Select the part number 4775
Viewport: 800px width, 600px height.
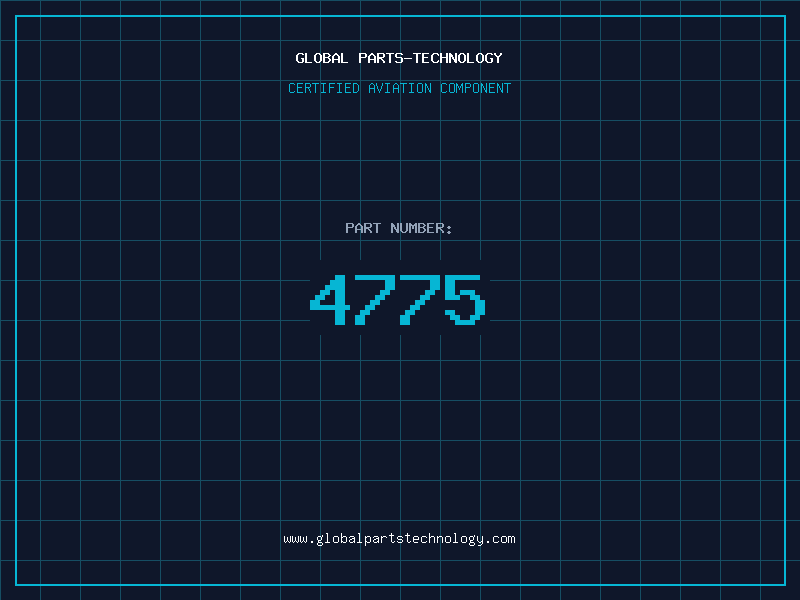pos(398,299)
